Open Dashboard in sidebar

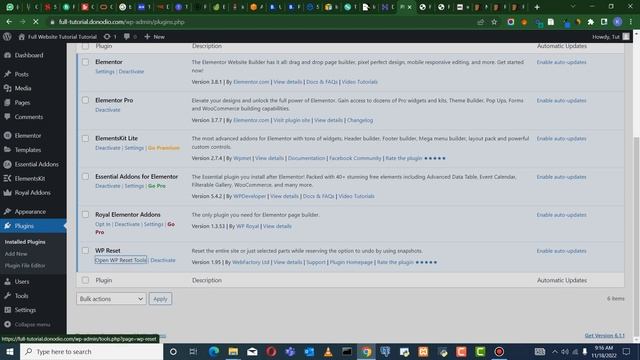tap(29, 55)
